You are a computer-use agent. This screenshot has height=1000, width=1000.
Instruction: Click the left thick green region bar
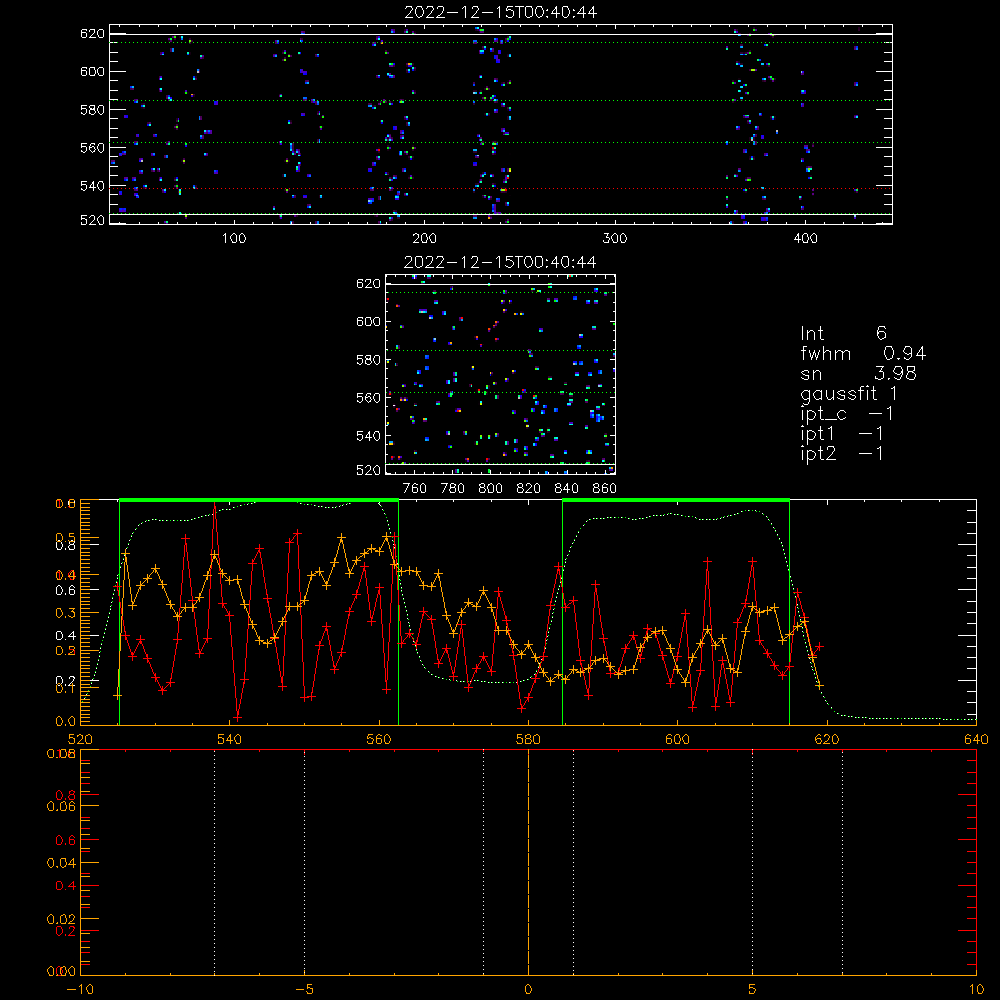tap(259, 500)
